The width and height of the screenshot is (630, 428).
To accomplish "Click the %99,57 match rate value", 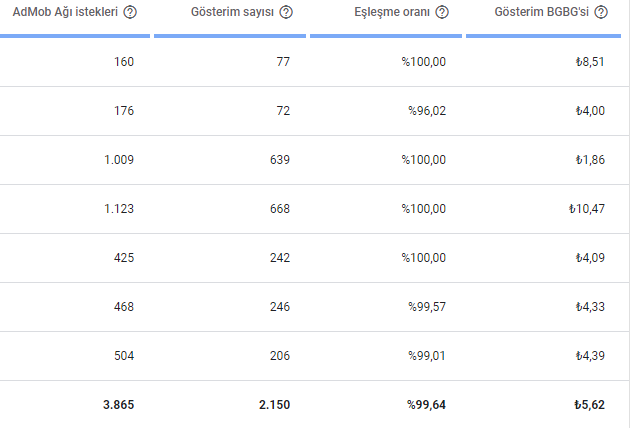I will [426, 307].
